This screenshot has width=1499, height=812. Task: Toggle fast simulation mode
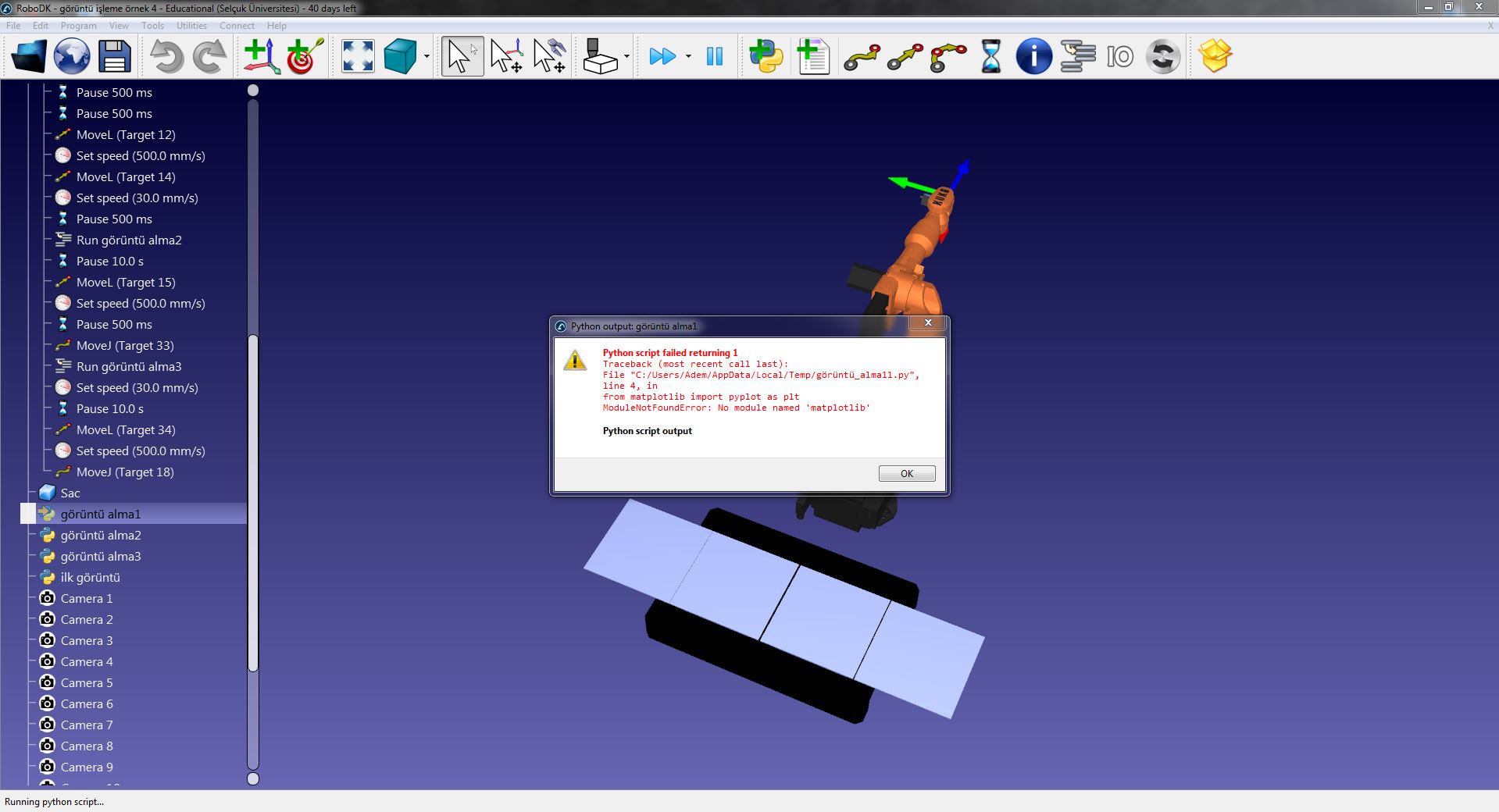662,56
